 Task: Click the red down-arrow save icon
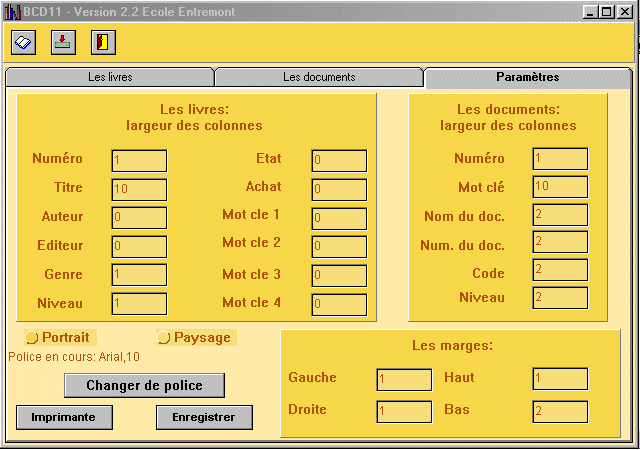(x=63, y=42)
